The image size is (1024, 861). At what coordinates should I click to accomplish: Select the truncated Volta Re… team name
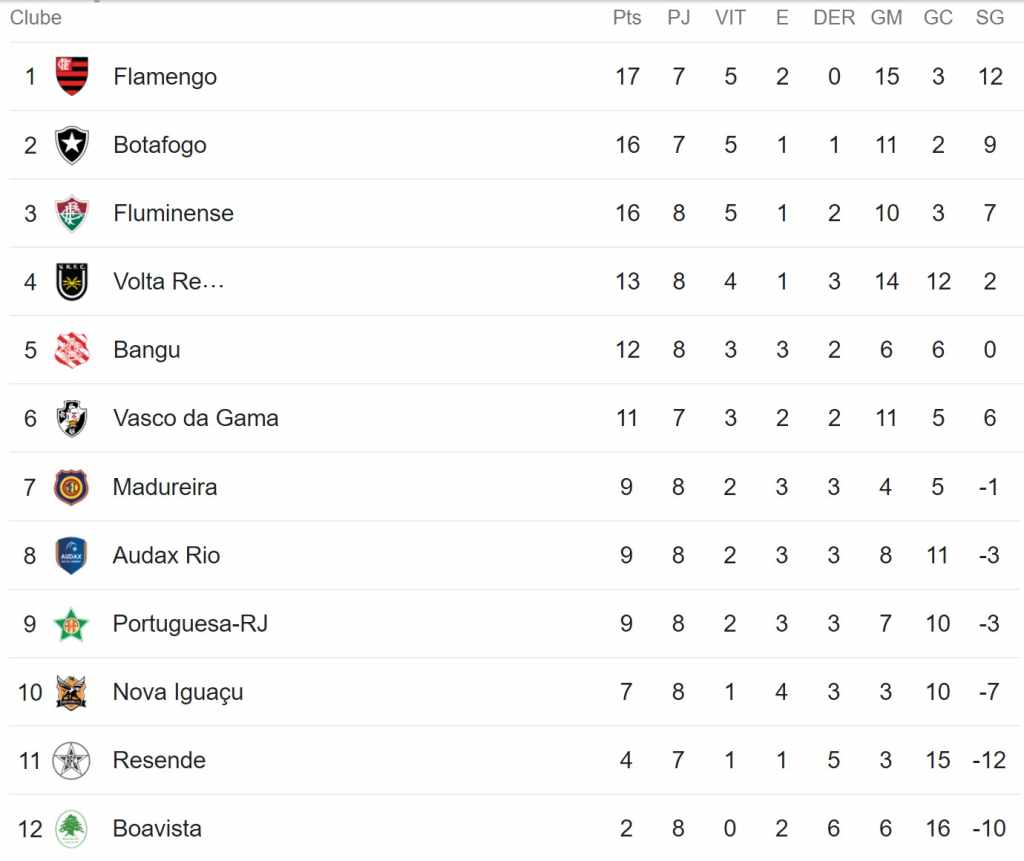pyautogui.click(x=168, y=282)
